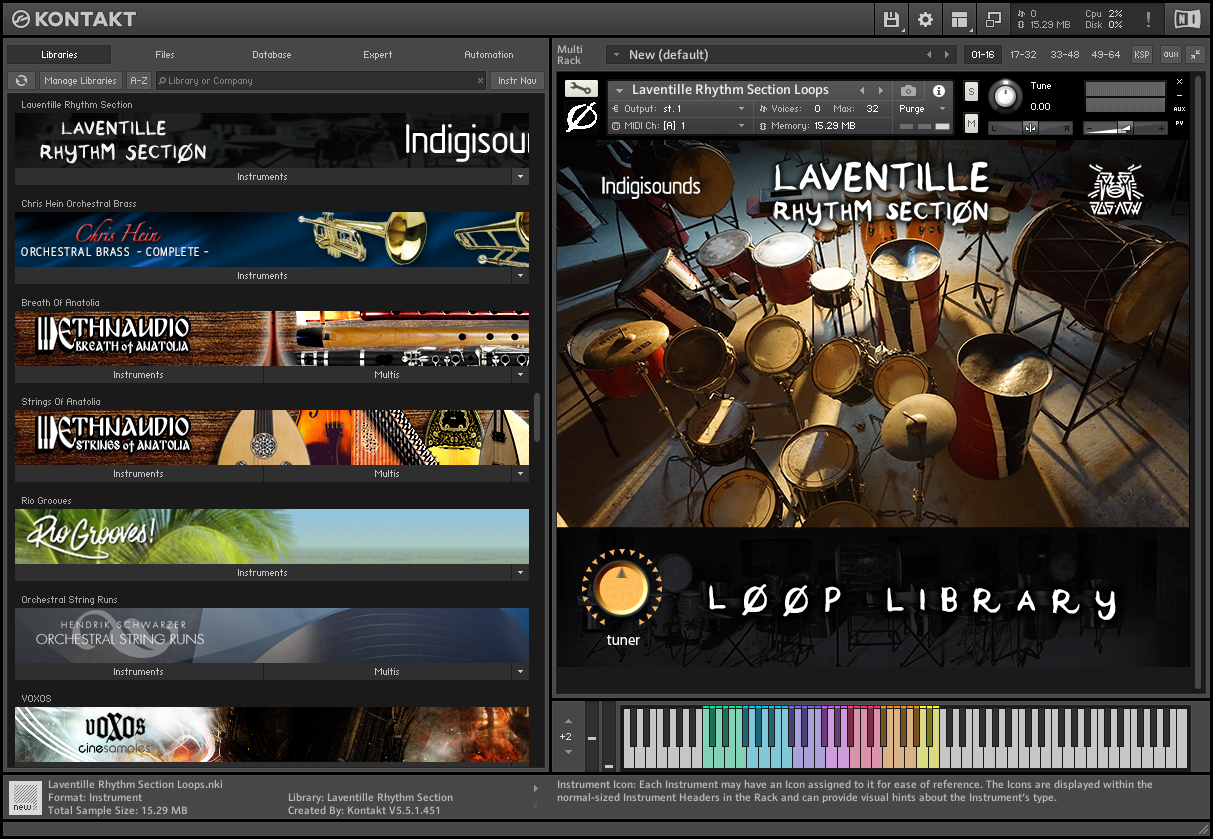
Task: Expand Breath Of Anatolia library options arrow
Action: (520, 374)
